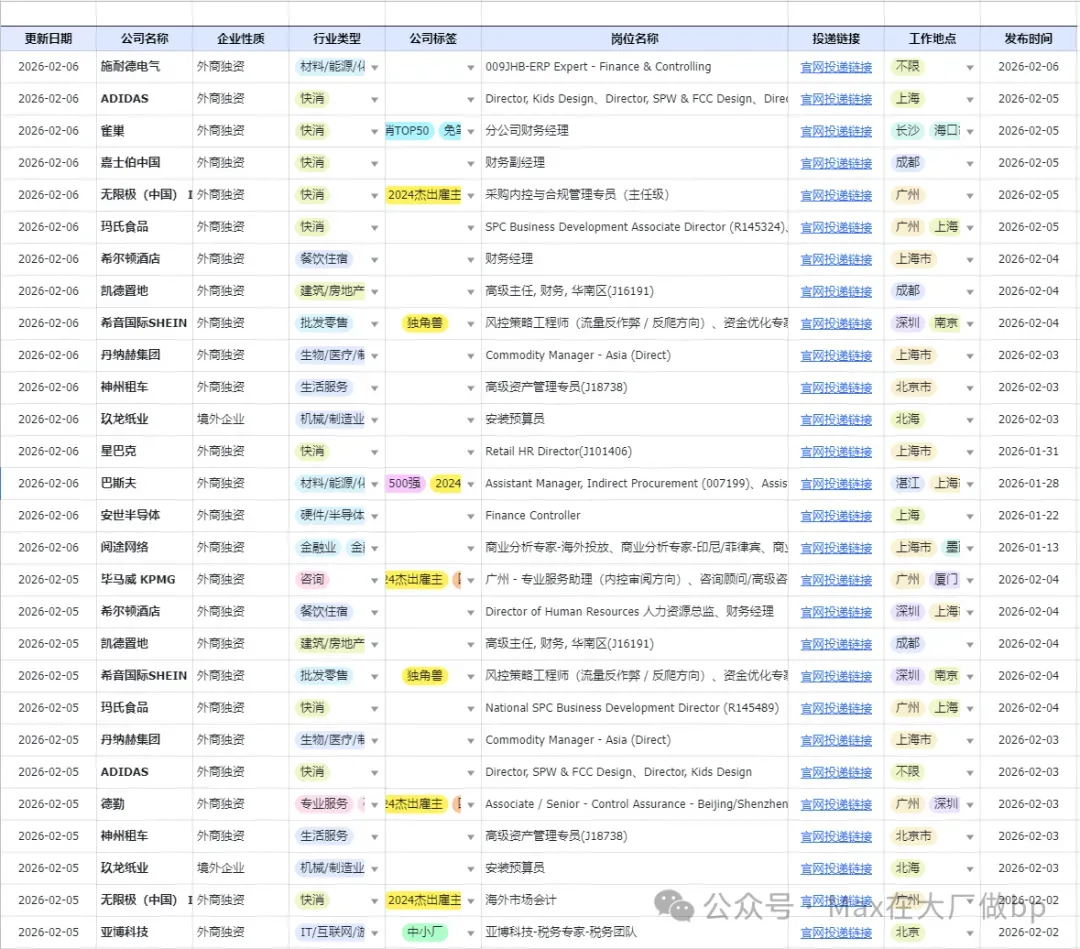Open 官网投递链接 for 阅途网络

tap(835, 548)
